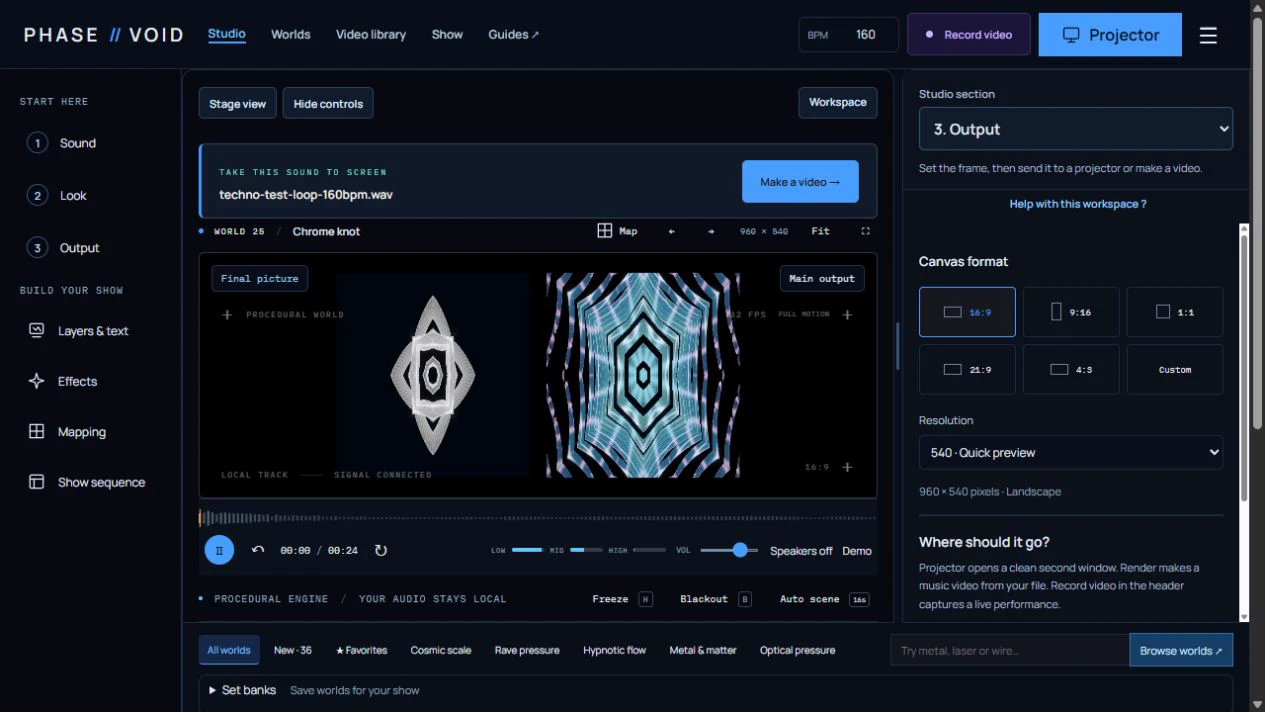Screen dimensions: 1265x712
Task: Choose the 16:9 canvas format
Action: 967,312
